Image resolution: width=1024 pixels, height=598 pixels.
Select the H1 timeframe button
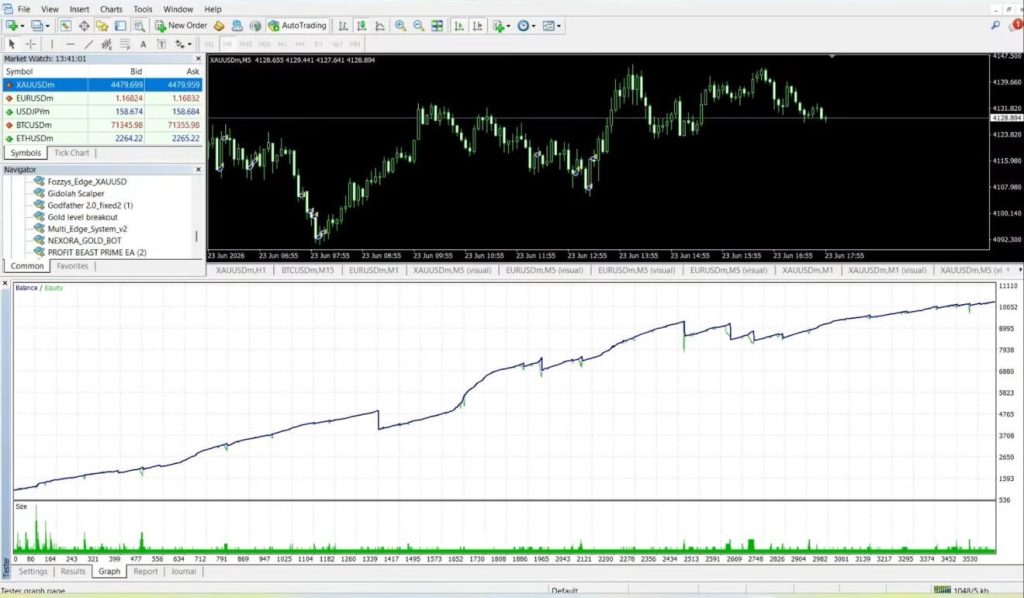tap(282, 44)
